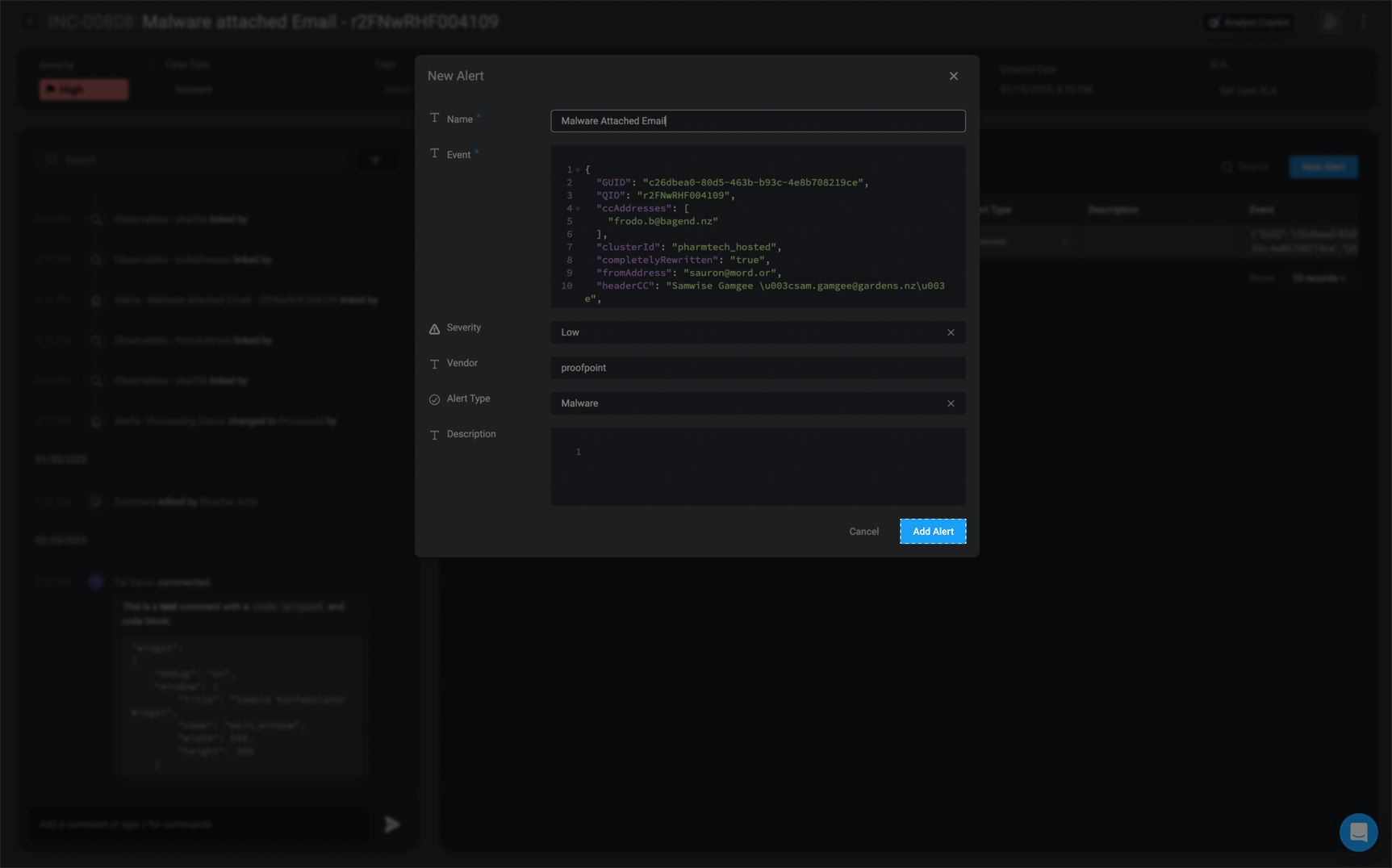Image resolution: width=1392 pixels, height=868 pixels.
Task: Collapse JSON object at line 1
Action: pyautogui.click(x=578, y=170)
